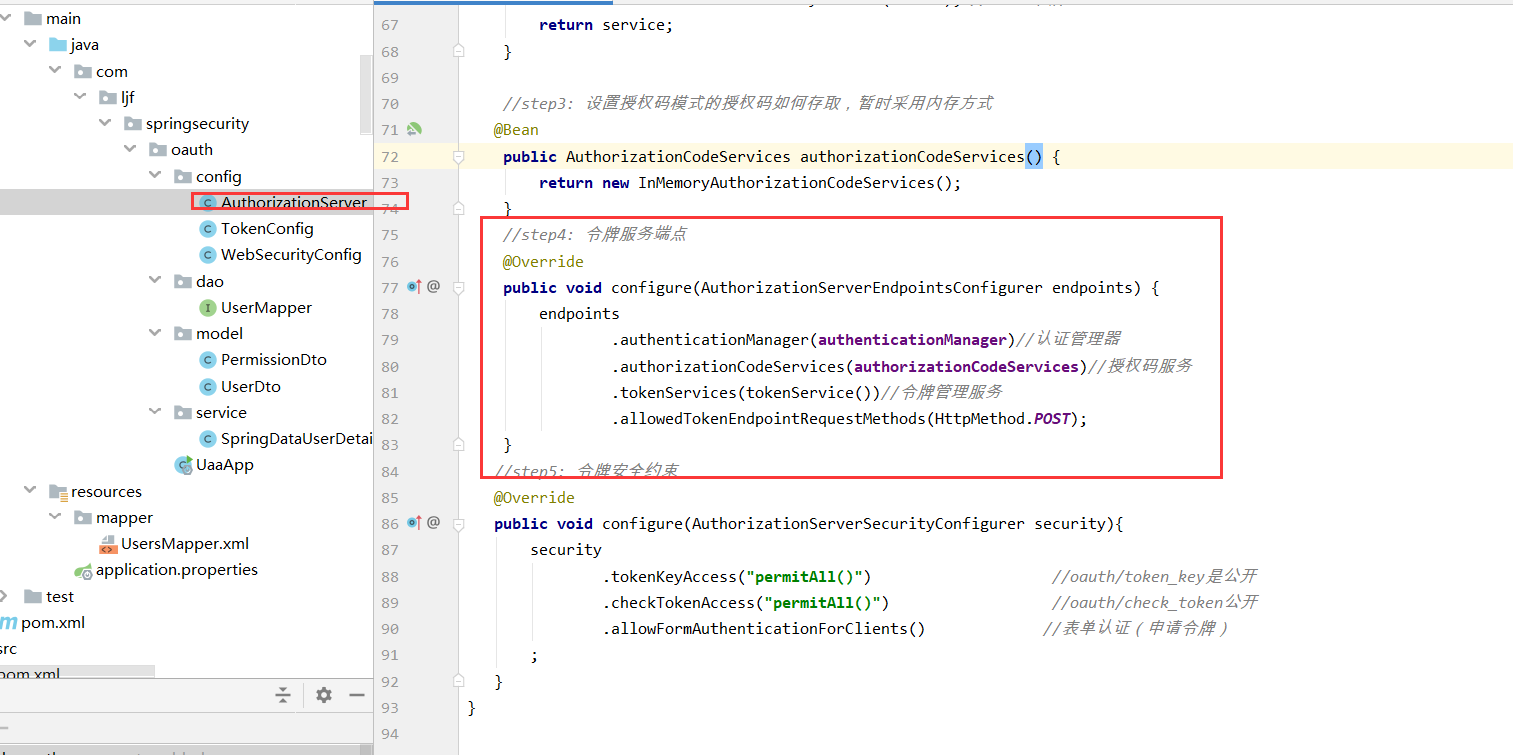1513x755 pixels.
Task: Open the panel settings gear
Action: pyautogui.click(x=324, y=695)
